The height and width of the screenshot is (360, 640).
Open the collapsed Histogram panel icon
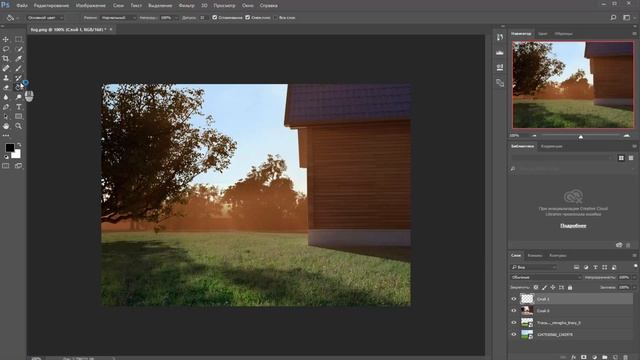pyautogui.click(x=500, y=52)
